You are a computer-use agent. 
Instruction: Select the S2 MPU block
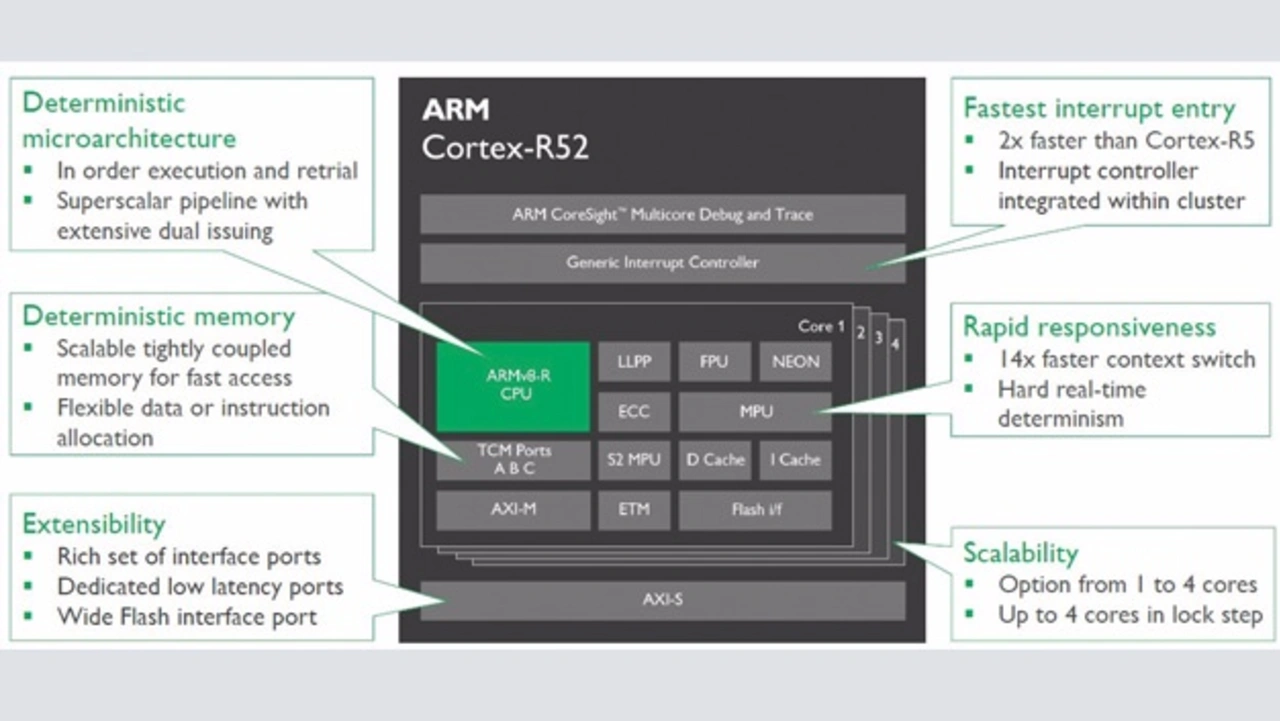634,460
